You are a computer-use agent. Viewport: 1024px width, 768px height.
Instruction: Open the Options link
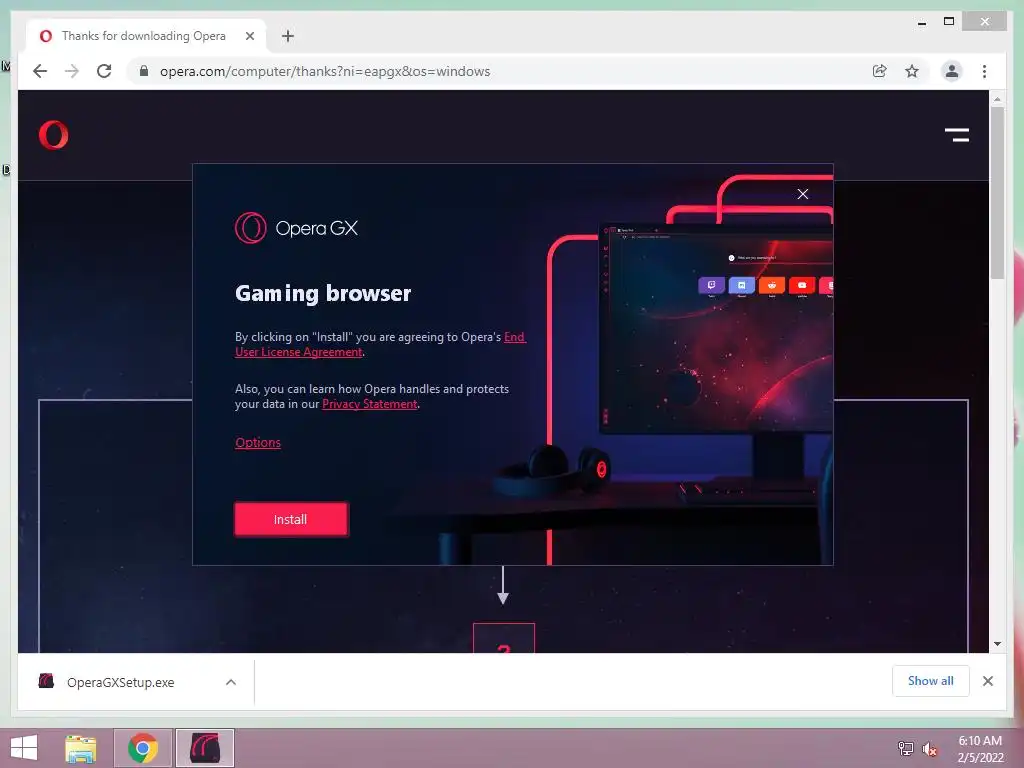click(258, 442)
